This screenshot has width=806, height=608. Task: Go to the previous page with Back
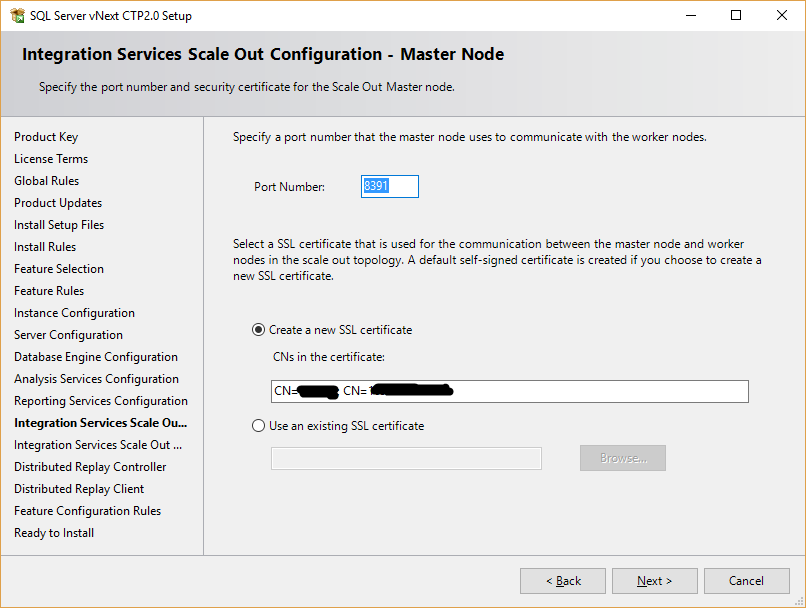(563, 581)
